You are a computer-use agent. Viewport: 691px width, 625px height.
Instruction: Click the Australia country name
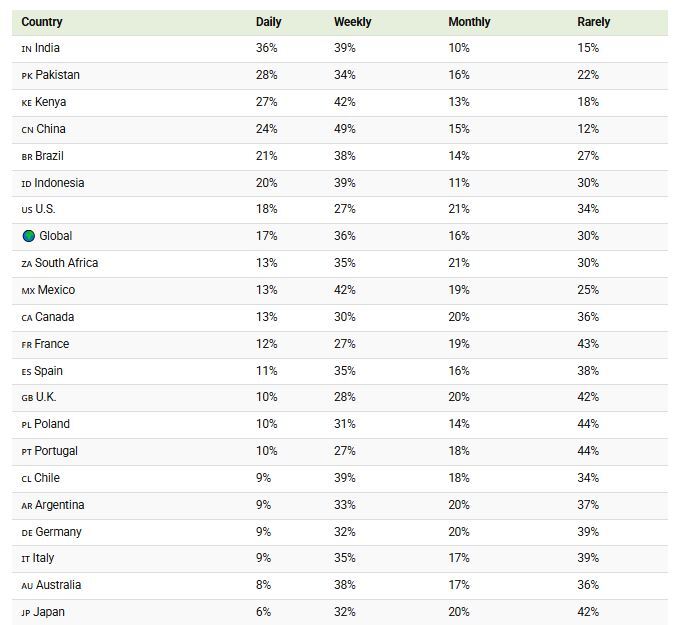[x=58, y=585]
